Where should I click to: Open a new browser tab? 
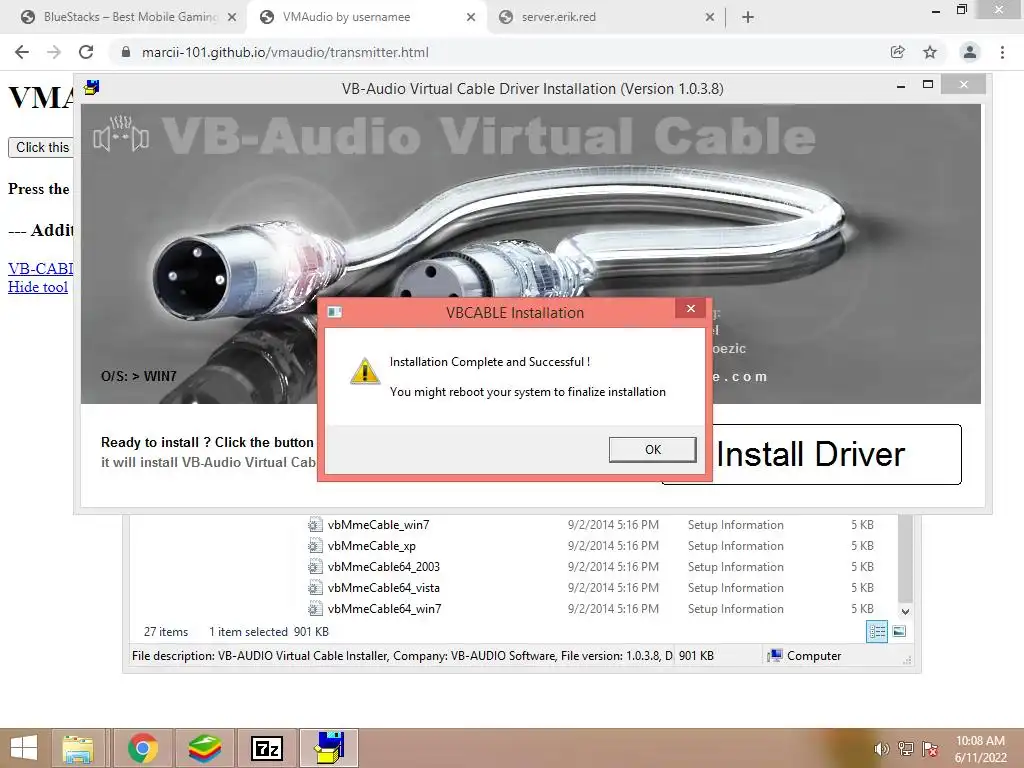click(x=748, y=18)
